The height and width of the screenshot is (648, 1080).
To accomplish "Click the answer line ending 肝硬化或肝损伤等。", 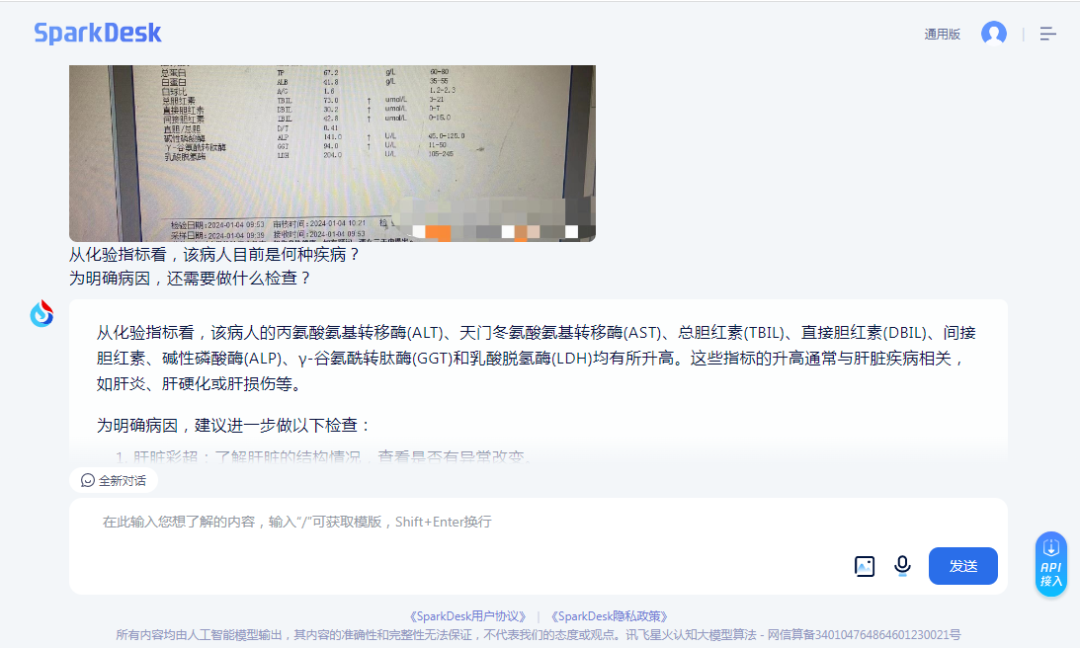I will coord(200,384).
